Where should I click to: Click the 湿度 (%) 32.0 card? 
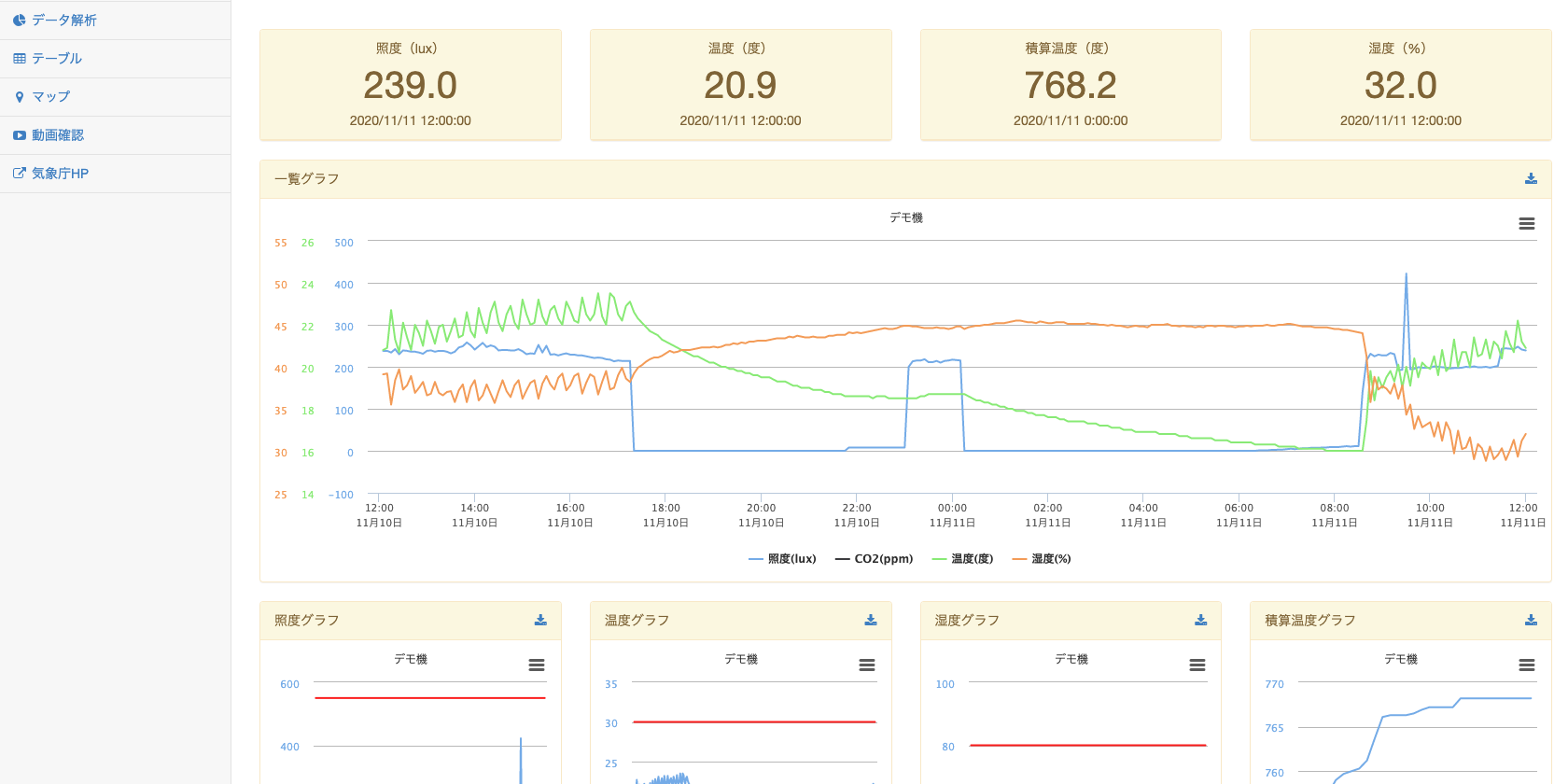pyautogui.click(x=1401, y=85)
